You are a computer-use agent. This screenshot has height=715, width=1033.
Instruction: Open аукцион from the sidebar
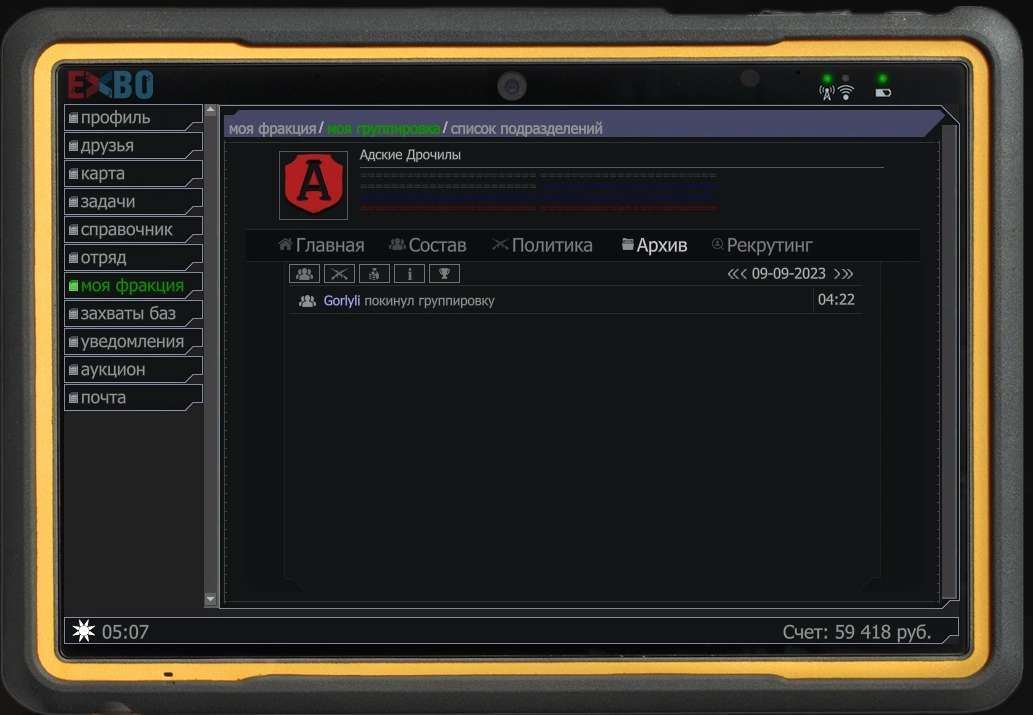(113, 370)
